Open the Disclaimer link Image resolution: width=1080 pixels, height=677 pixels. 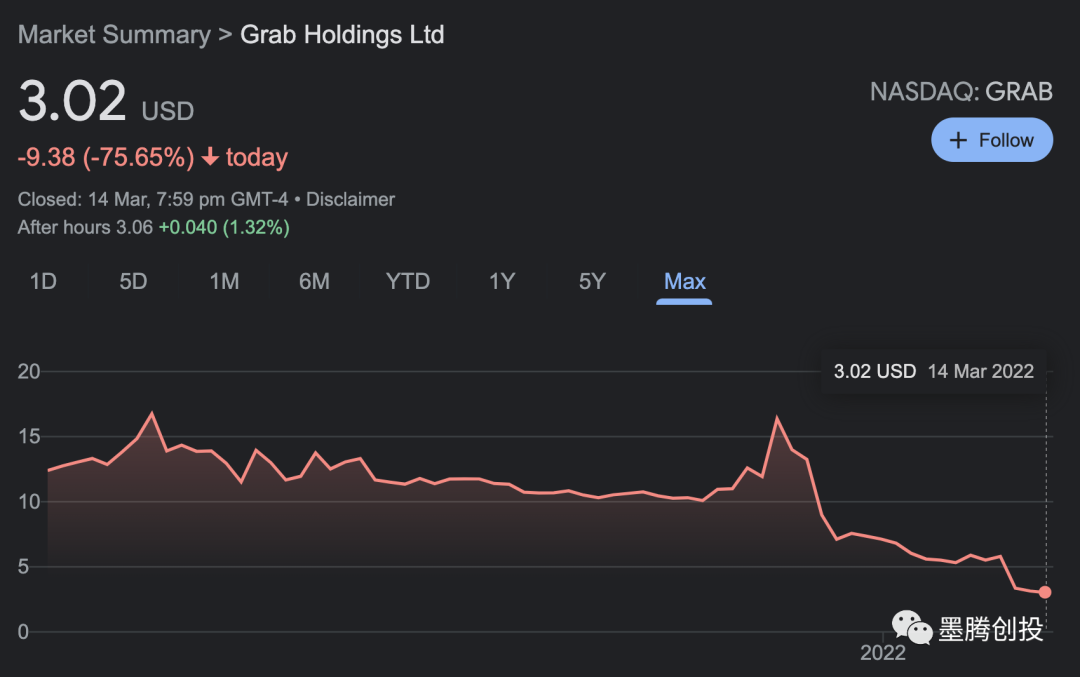tap(350, 199)
